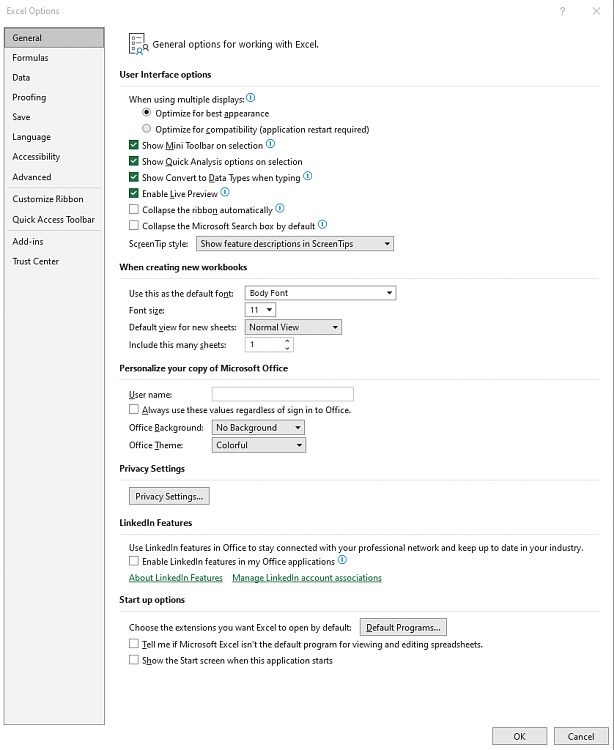The image size is (614, 750).
Task: Open the Language category
Action: coord(54,137)
